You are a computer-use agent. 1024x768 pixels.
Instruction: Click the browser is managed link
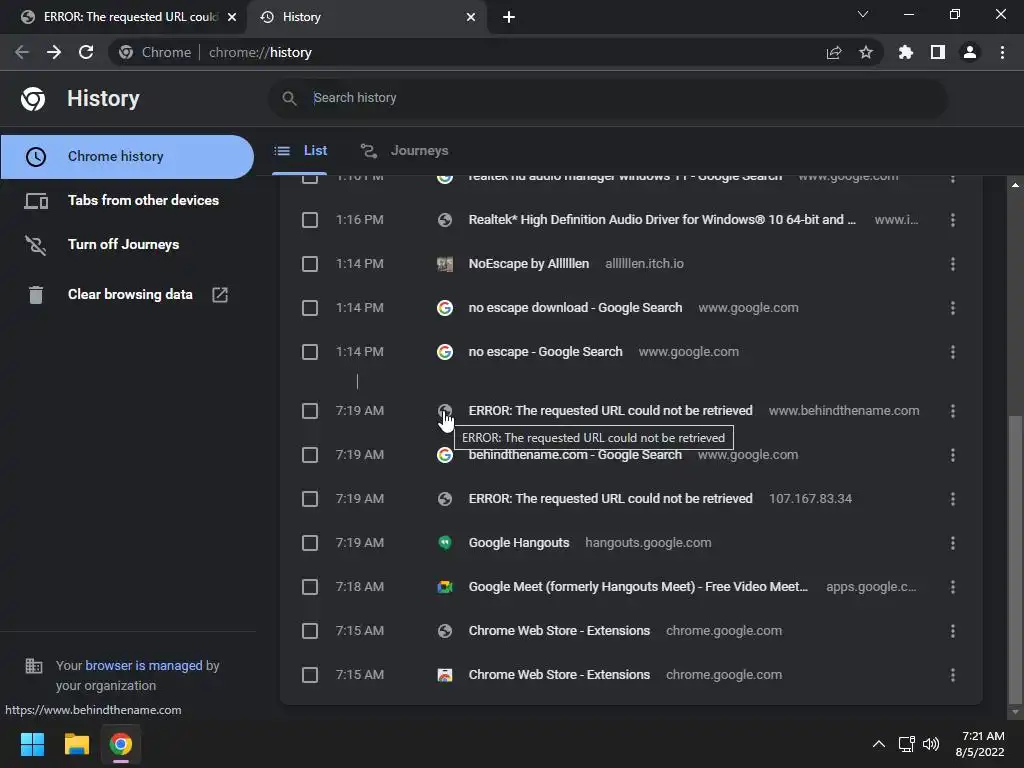point(144,665)
